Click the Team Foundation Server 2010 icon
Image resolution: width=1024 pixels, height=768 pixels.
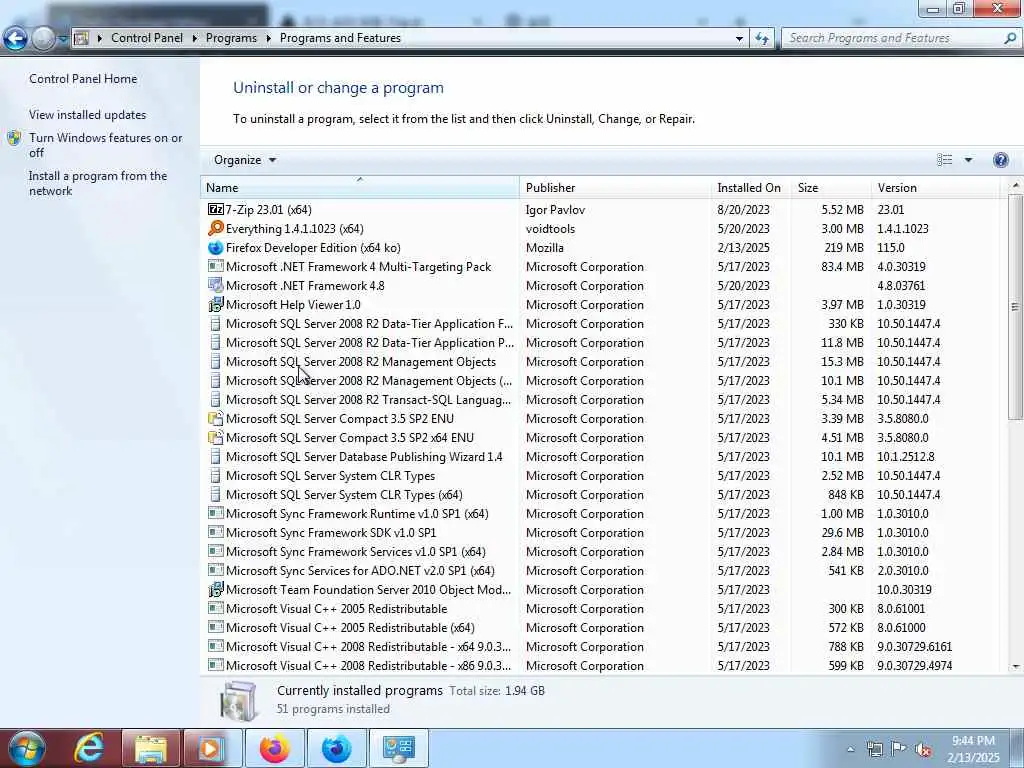tap(216, 590)
